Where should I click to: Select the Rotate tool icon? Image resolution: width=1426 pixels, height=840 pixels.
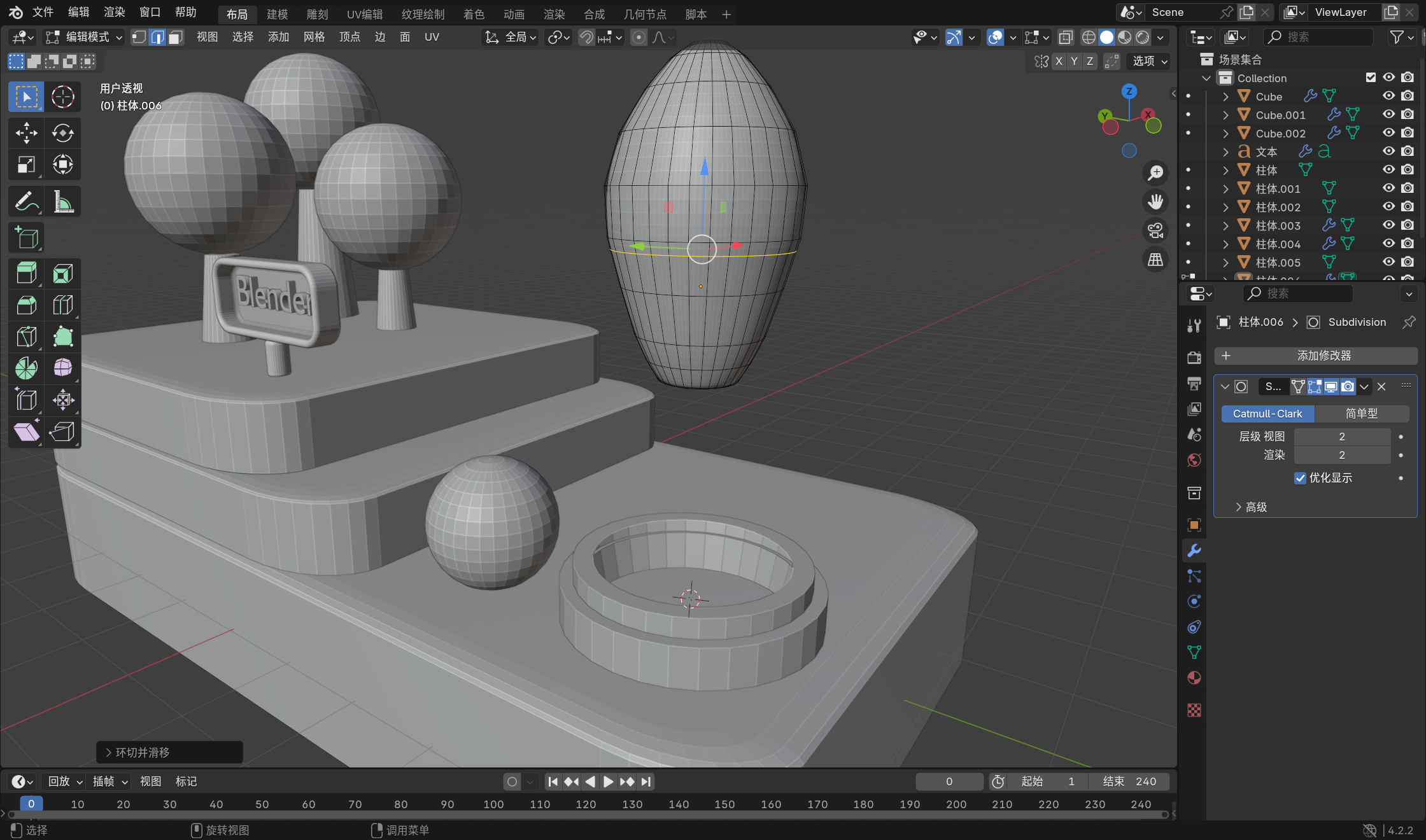(62, 133)
